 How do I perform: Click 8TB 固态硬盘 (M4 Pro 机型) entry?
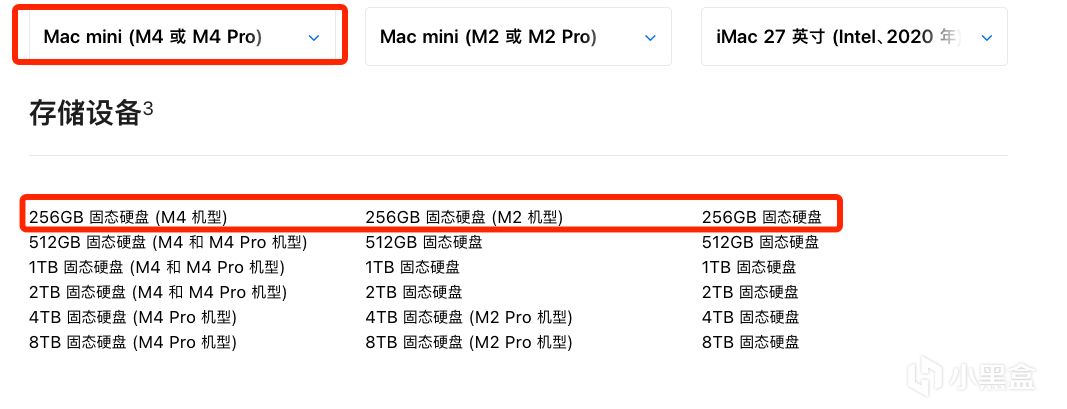point(132,342)
